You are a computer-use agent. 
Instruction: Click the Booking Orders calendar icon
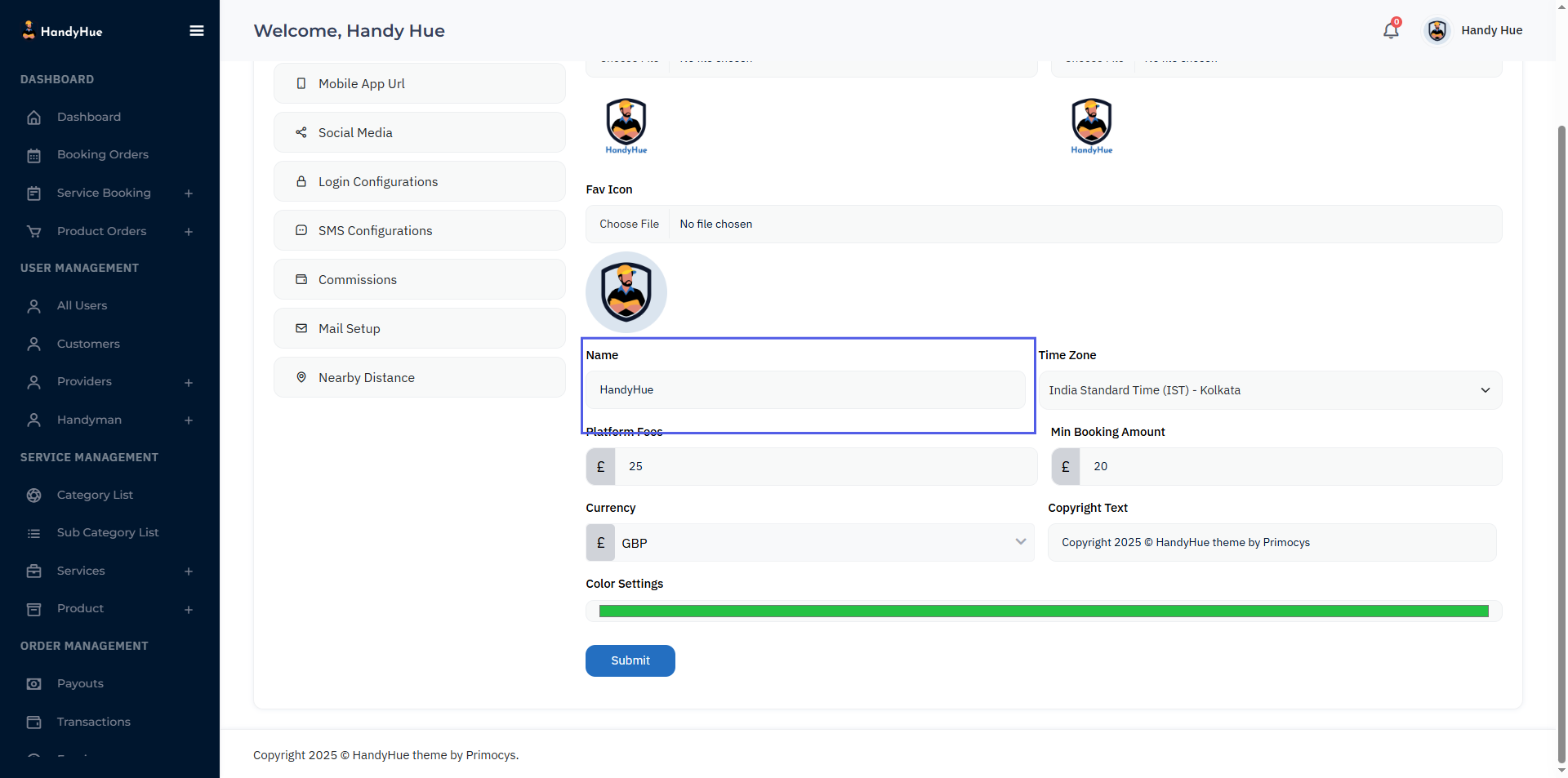coord(34,155)
